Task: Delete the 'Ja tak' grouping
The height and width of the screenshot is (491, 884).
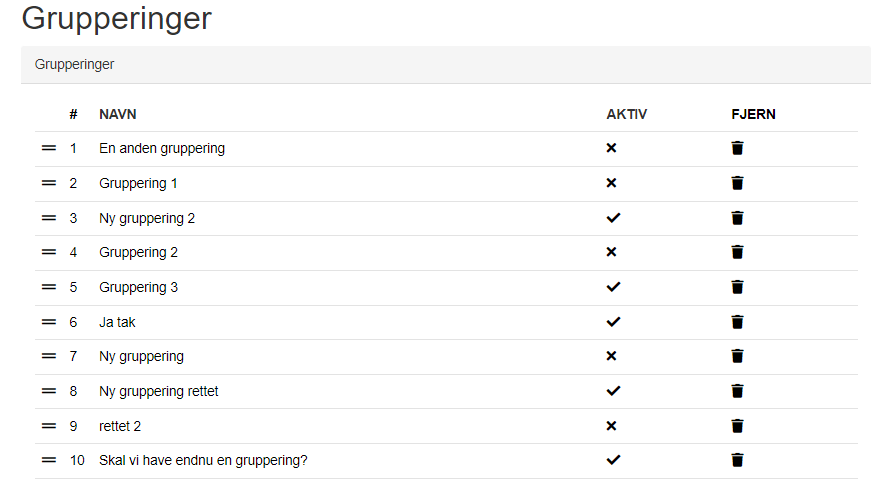Action: pos(737,322)
